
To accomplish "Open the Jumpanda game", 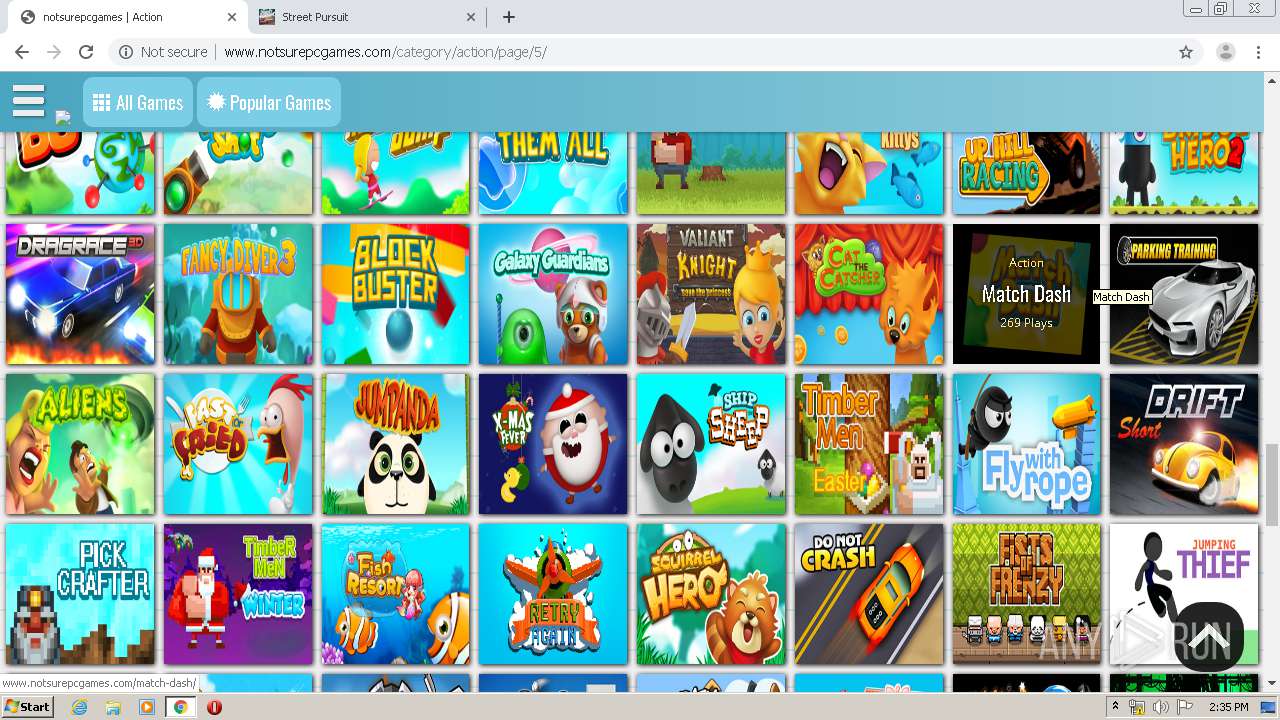I will (396, 444).
